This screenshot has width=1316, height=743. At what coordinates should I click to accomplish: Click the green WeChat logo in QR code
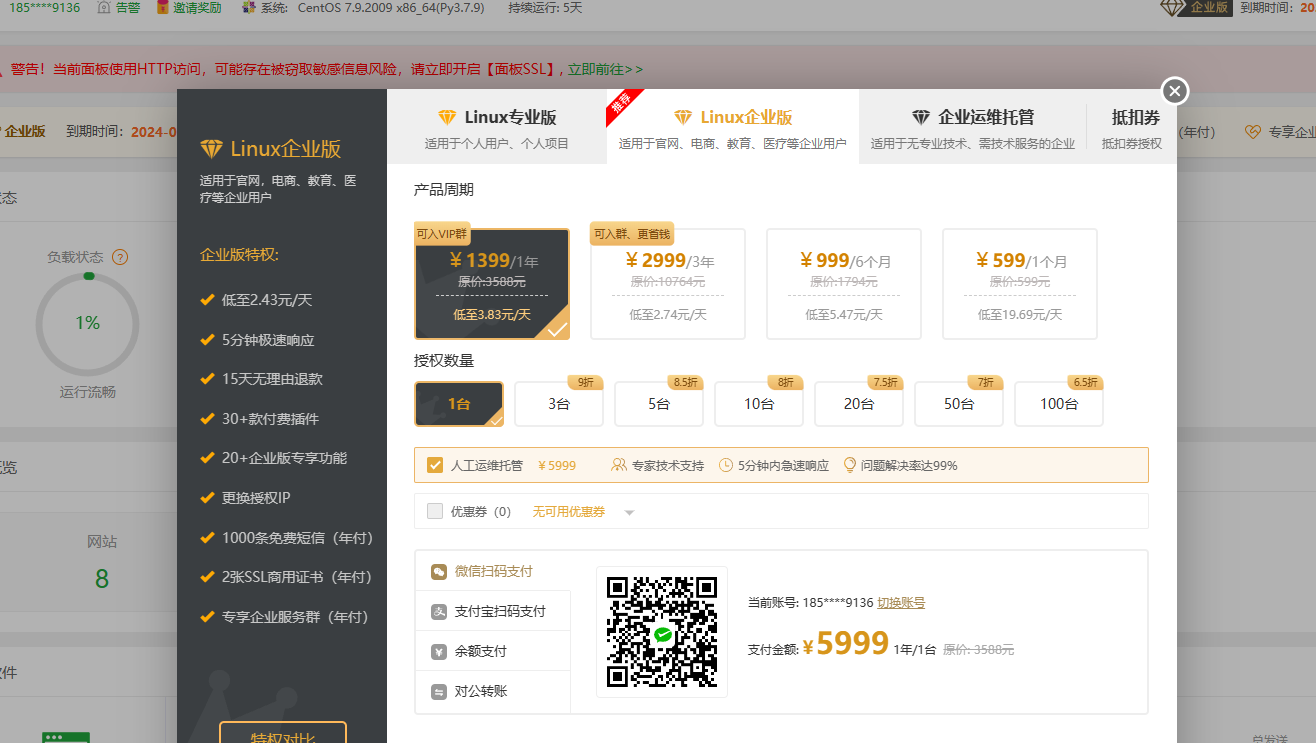(662, 634)
